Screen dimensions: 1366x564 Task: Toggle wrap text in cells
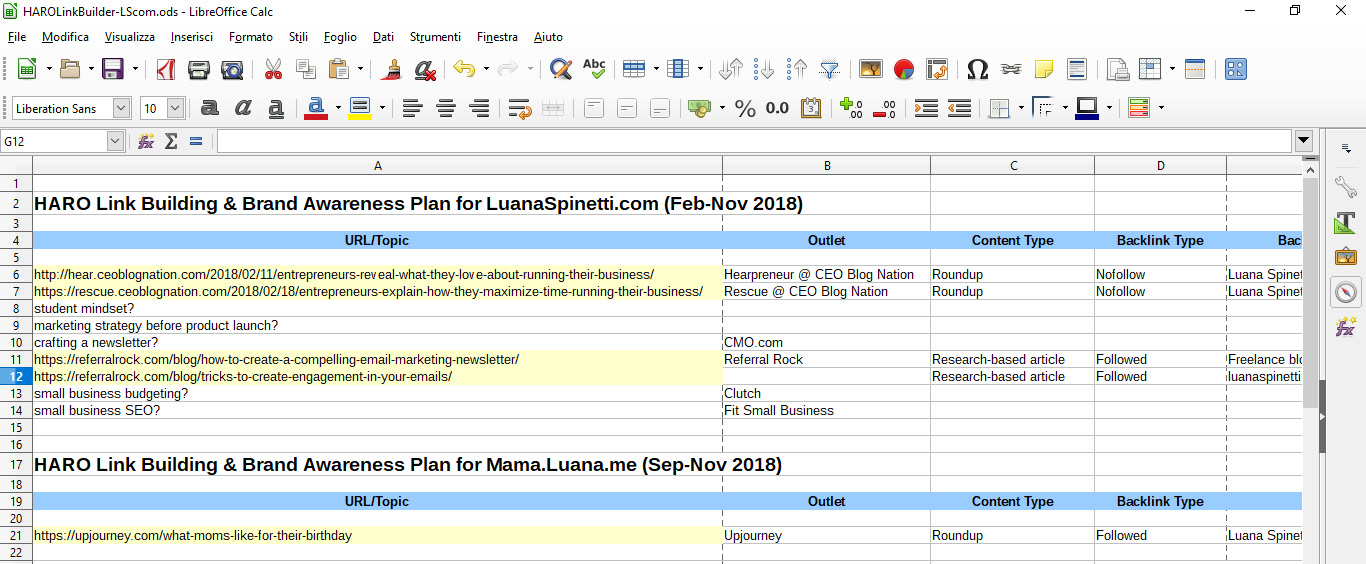[519, 108]
